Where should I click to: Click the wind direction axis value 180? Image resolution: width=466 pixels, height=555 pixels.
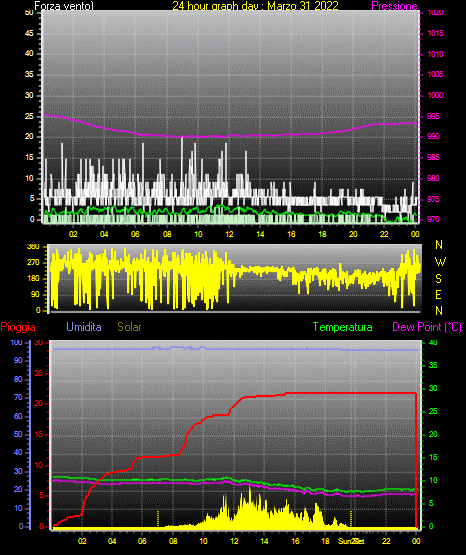[x=34, y=279]
